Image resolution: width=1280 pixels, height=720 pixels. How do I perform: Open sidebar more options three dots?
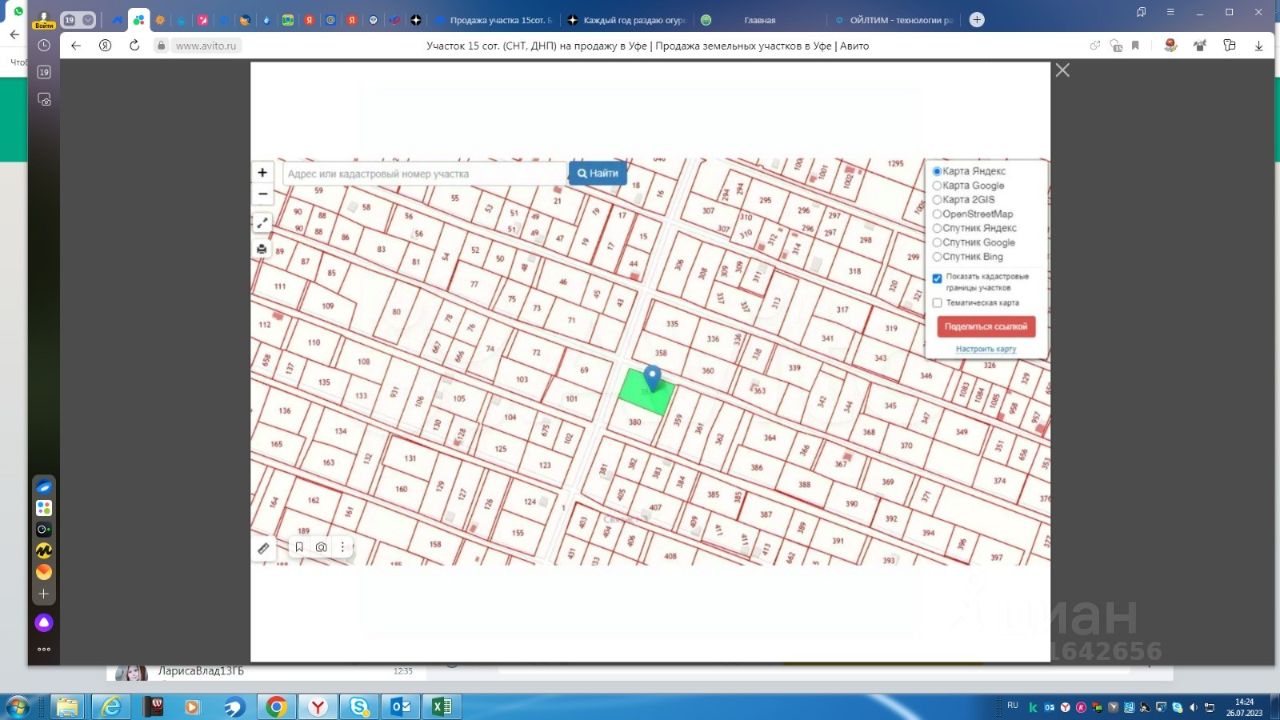coord(44,649)
